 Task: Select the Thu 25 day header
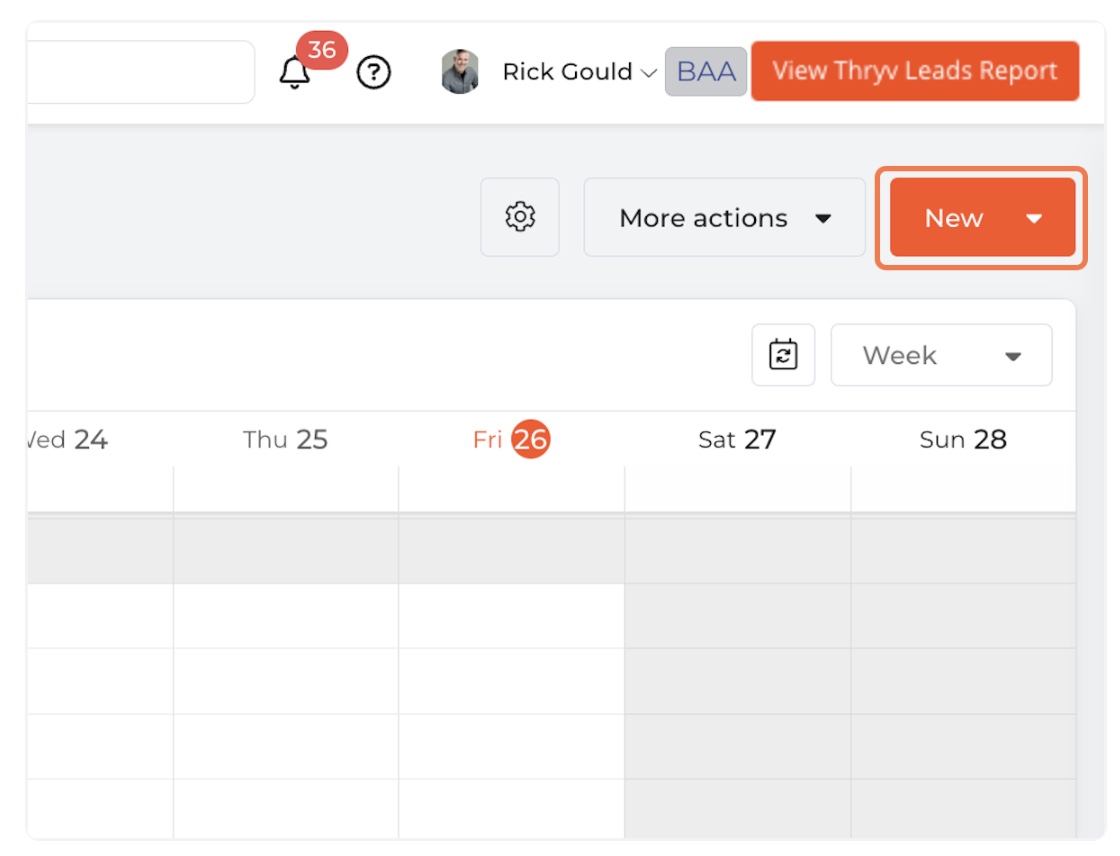coord(285,439)
